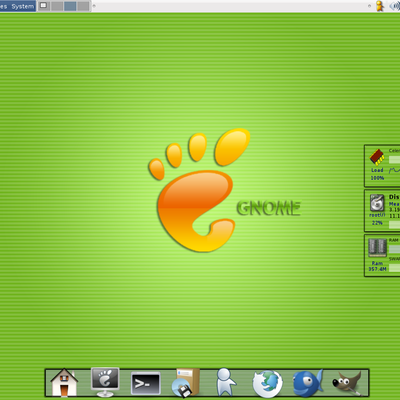
Task: Open the software package box dock icon
Action: (186, 383)
